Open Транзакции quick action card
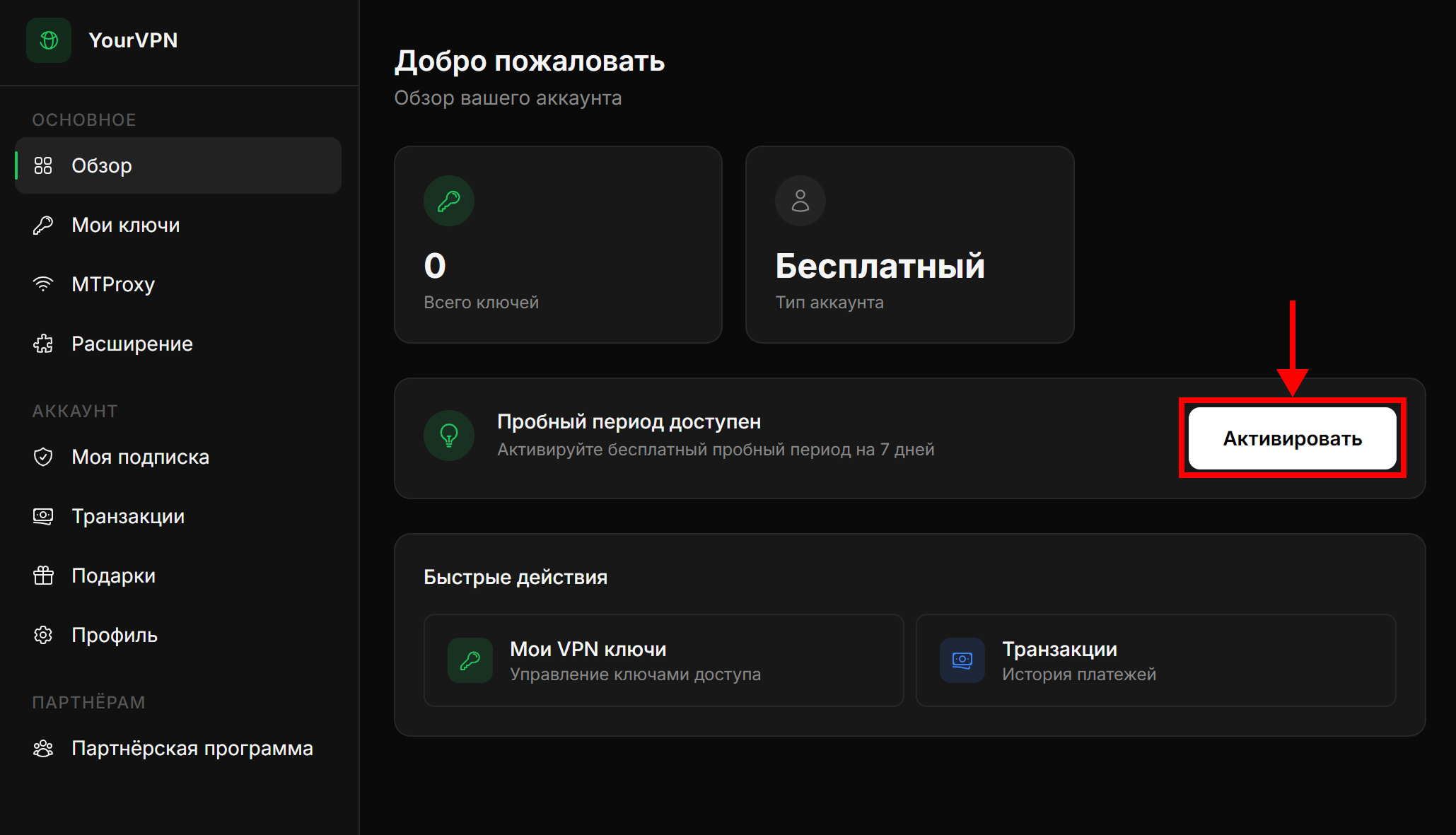The height and width of the screenshot is (835, 1456). [x=1155, y=660]
